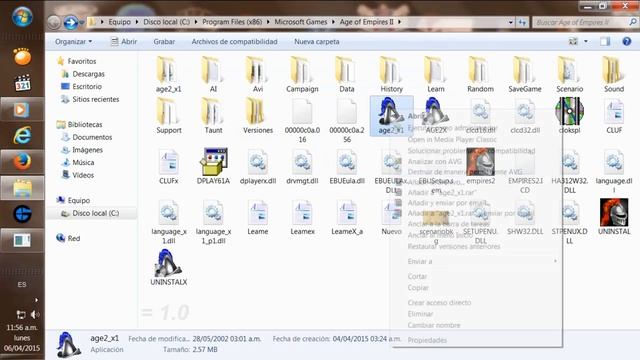
Task: Open the Data folder
Action: (x=347, y=74)
